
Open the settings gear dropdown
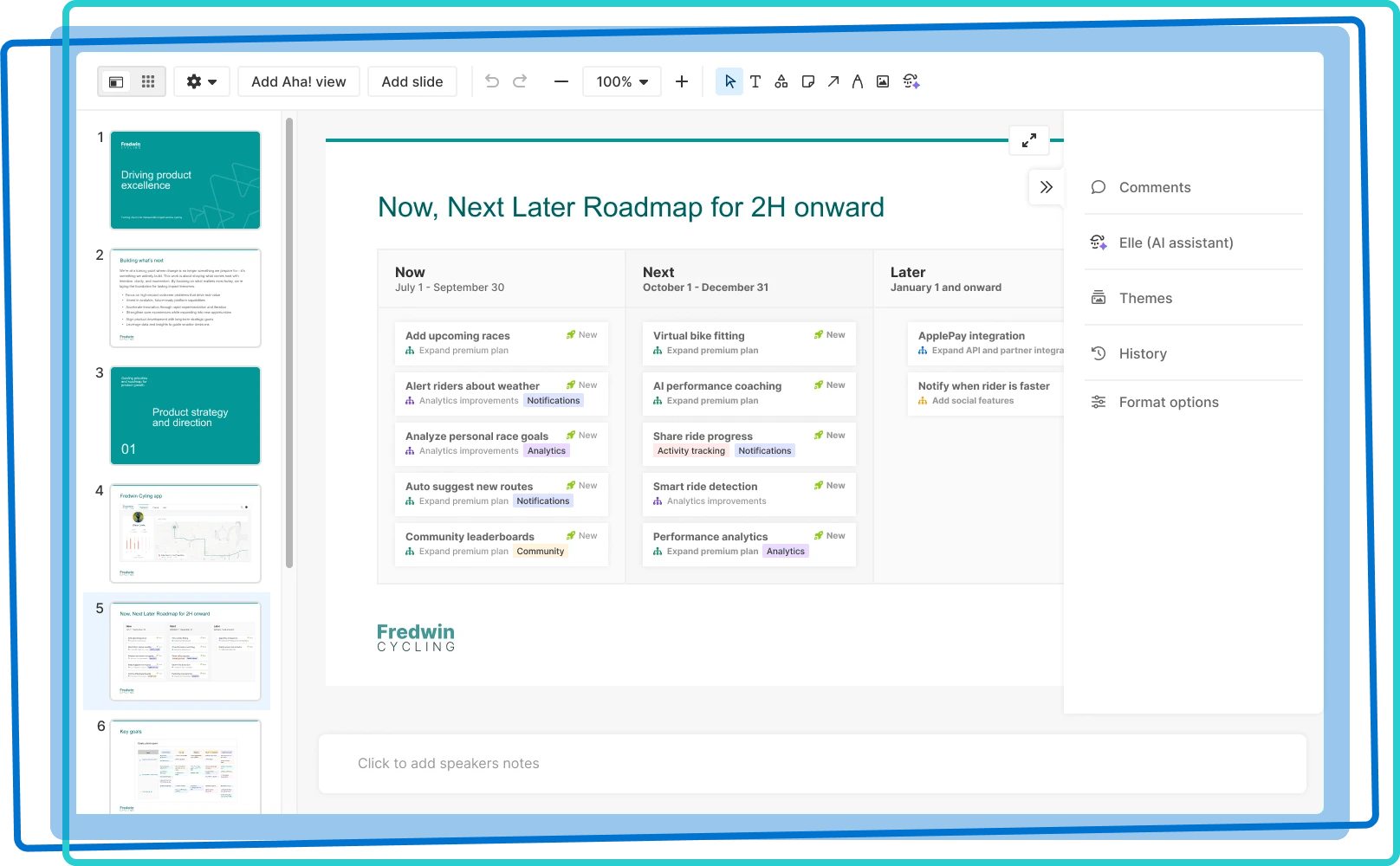click(x=201, y=81)
